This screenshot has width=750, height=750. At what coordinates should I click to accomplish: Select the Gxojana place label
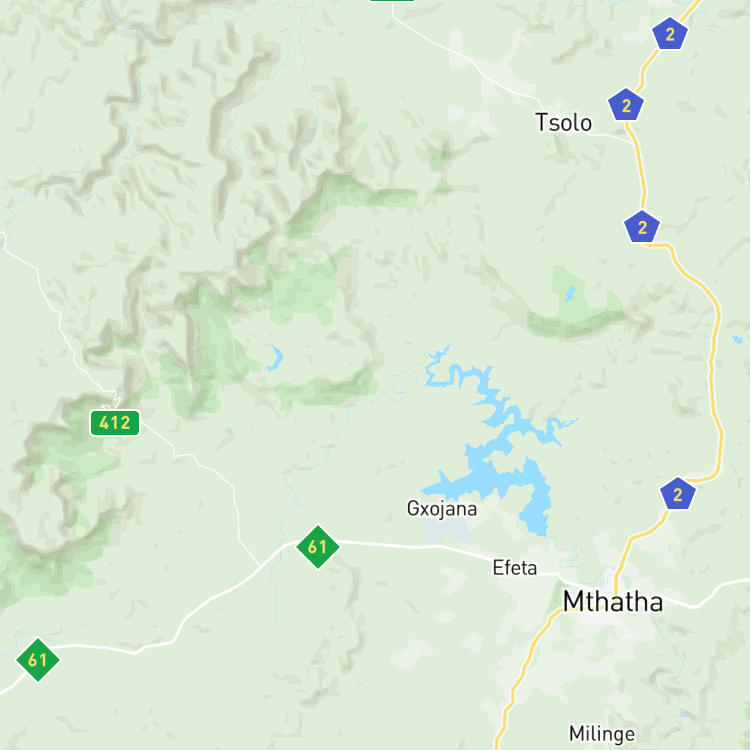(441, 509)
